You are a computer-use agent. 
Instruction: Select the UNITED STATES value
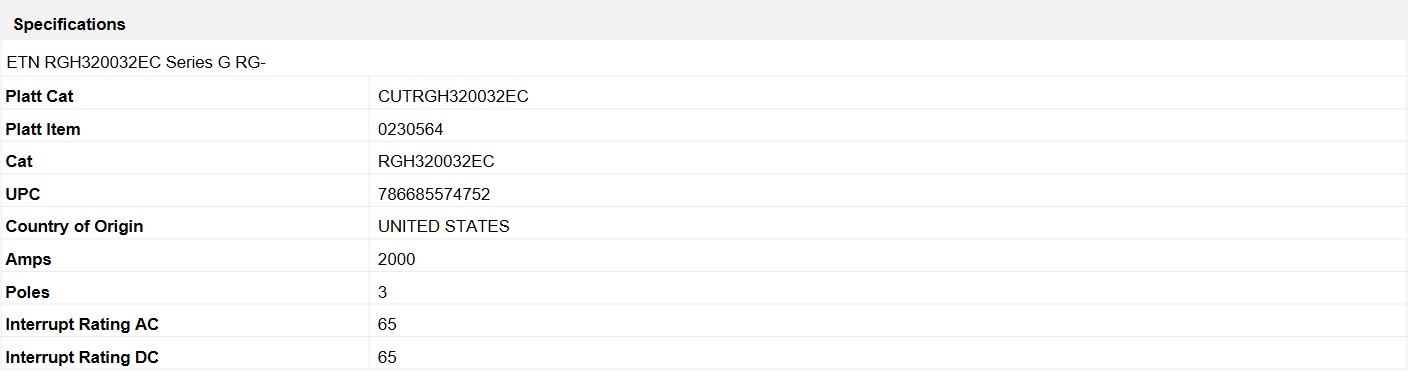pos(444,226)
